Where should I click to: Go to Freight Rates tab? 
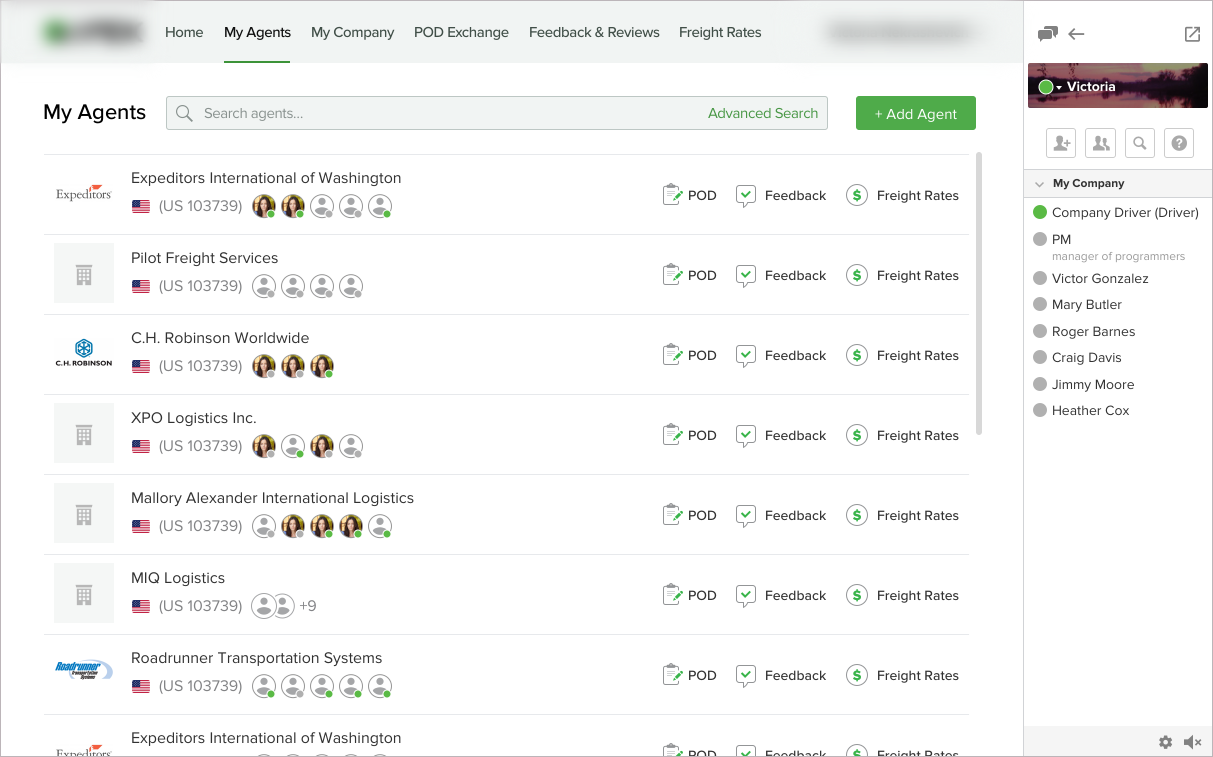click(720, 32)
